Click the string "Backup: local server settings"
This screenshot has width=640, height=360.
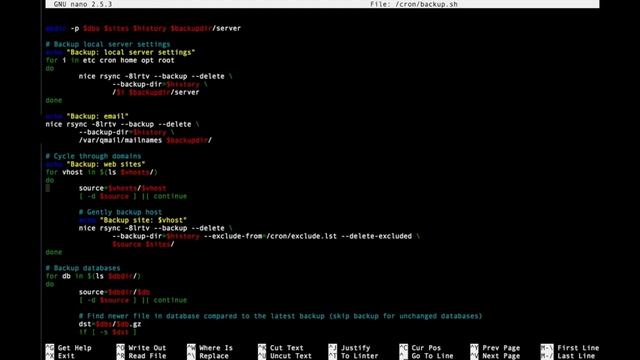[x=131, y=52]
